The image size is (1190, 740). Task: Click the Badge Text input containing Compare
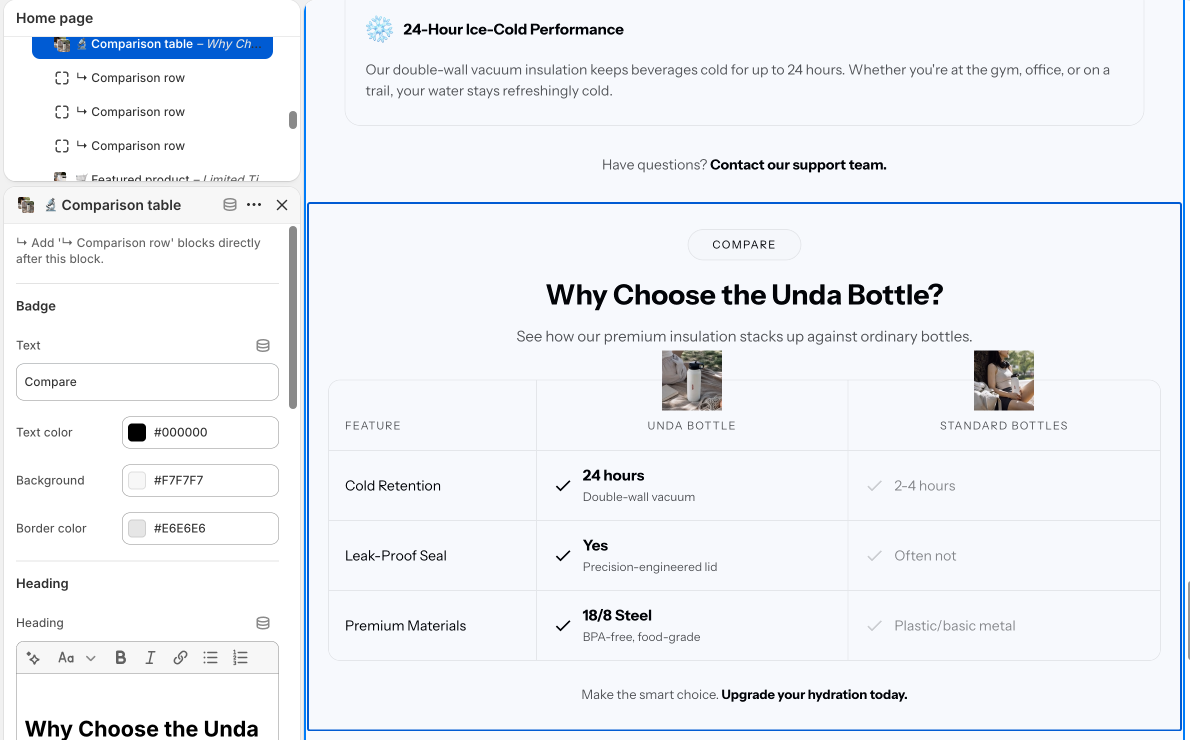pos(147,382)
